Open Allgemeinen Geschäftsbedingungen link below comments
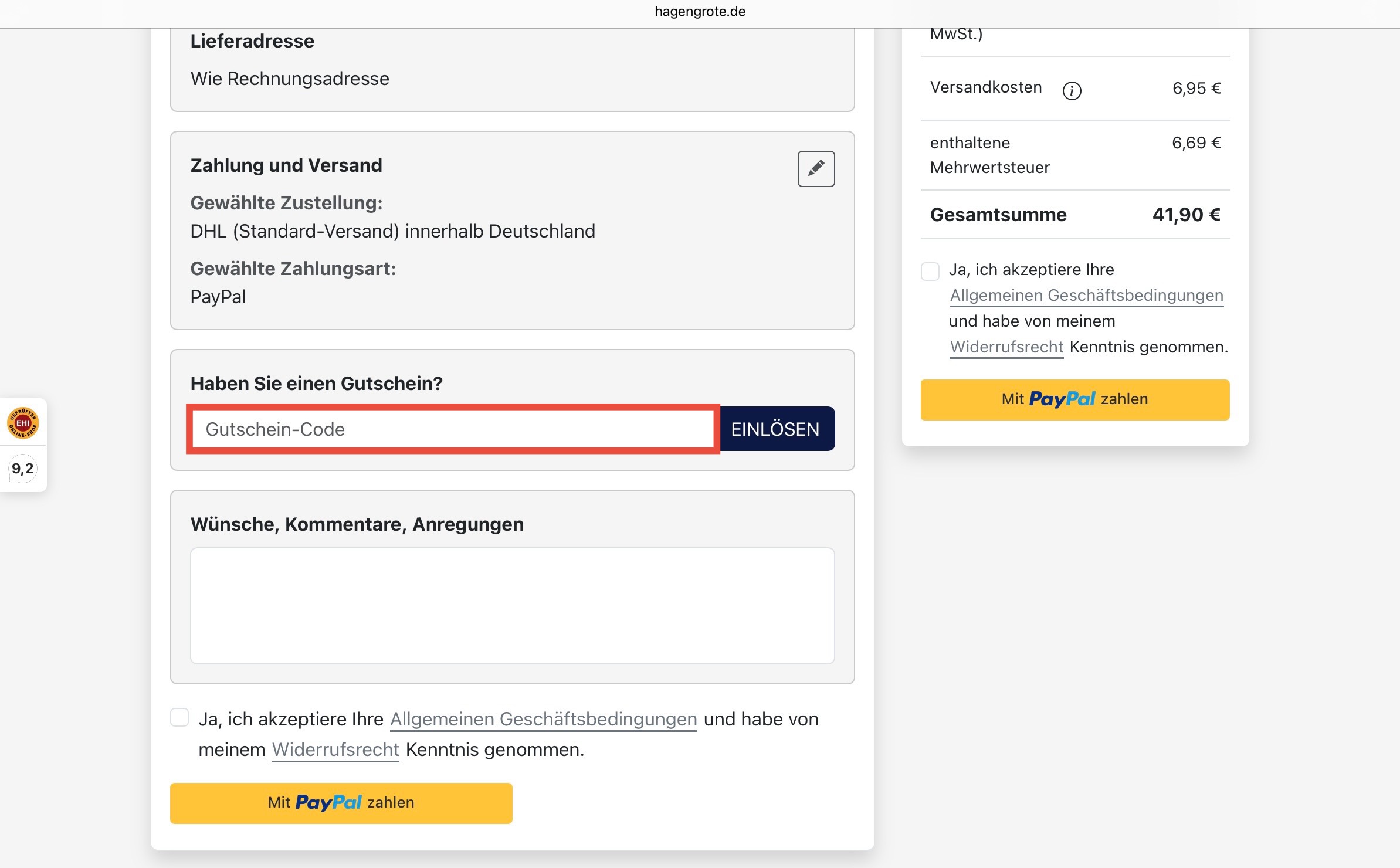Viewport: 1400px width, 868px height. (544, 719)
